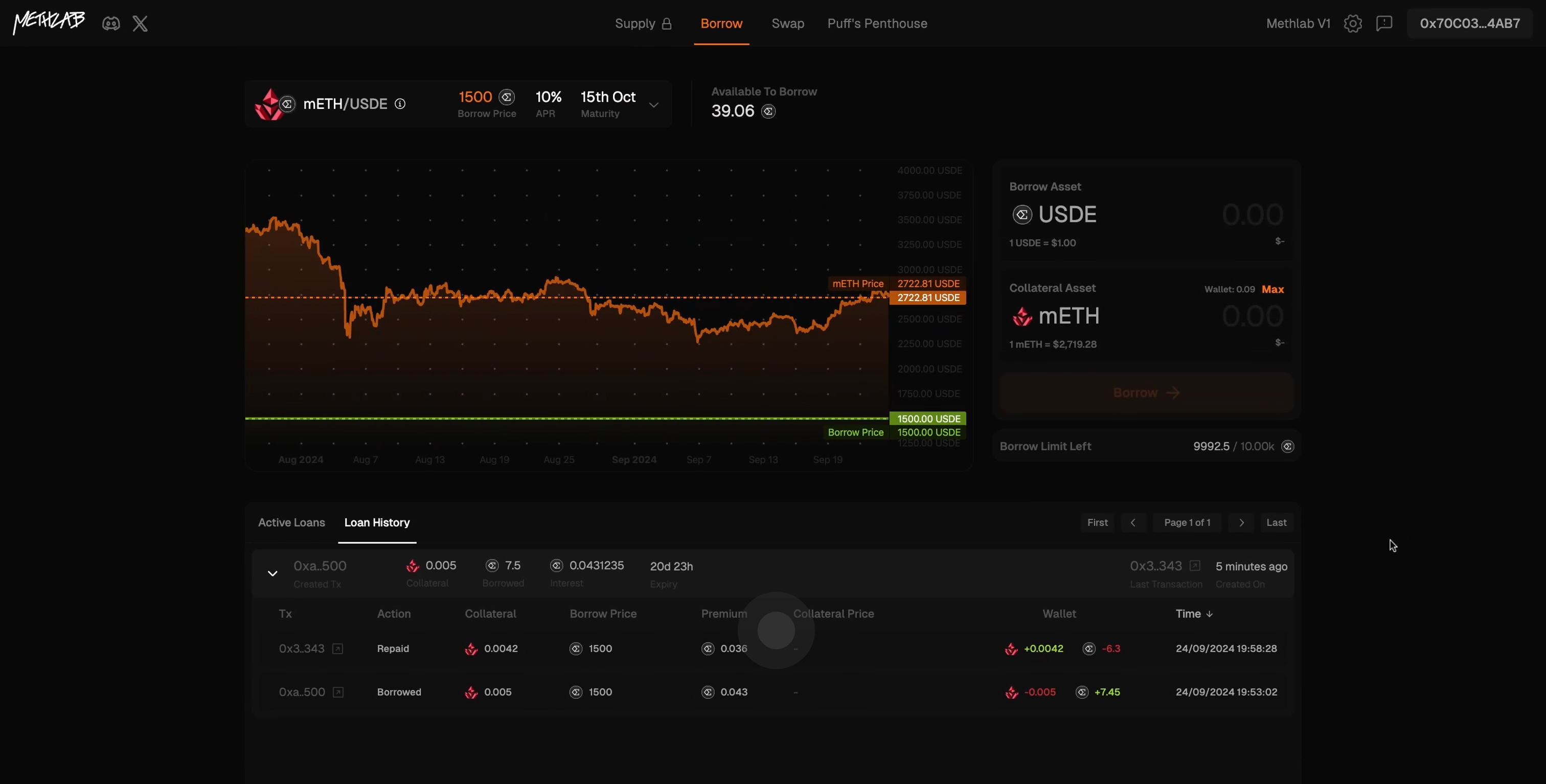Click Max for collateral amount
The height and width of the screenshot is (784, 1546).
click(x=1272, y=289)
